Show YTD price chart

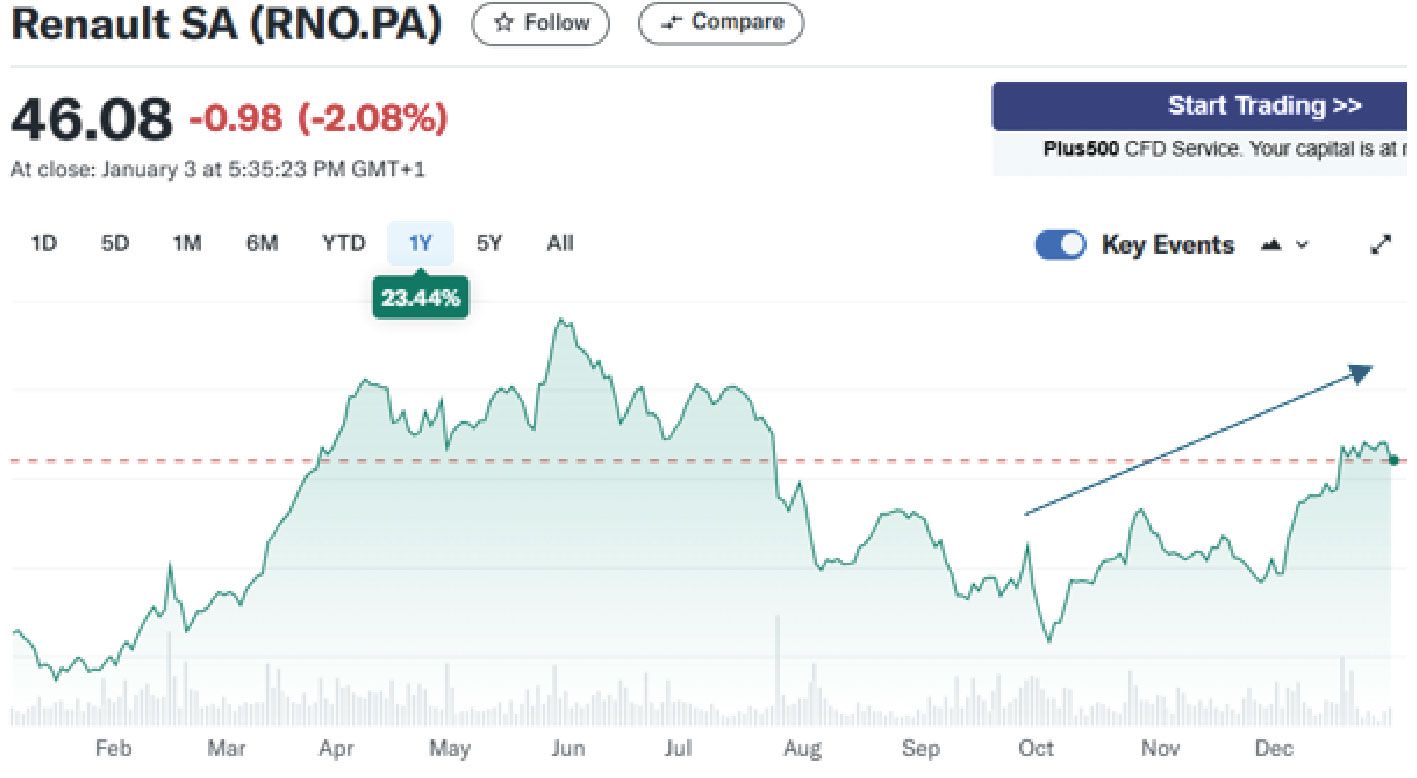tap(343, 243)
